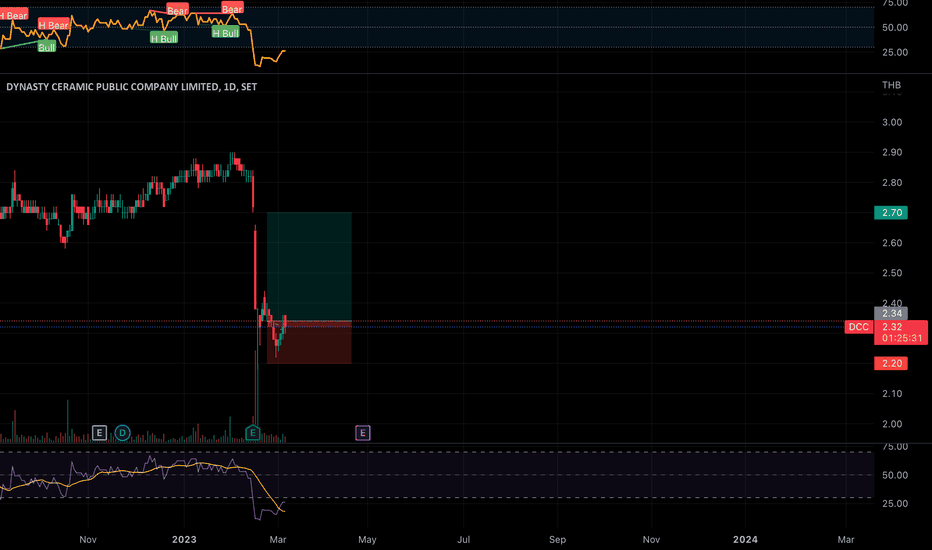Open the purple E upcoming earnings marker
Viewport: 932px width, 550px height.
pyautogui.click(x=363, y=433)
